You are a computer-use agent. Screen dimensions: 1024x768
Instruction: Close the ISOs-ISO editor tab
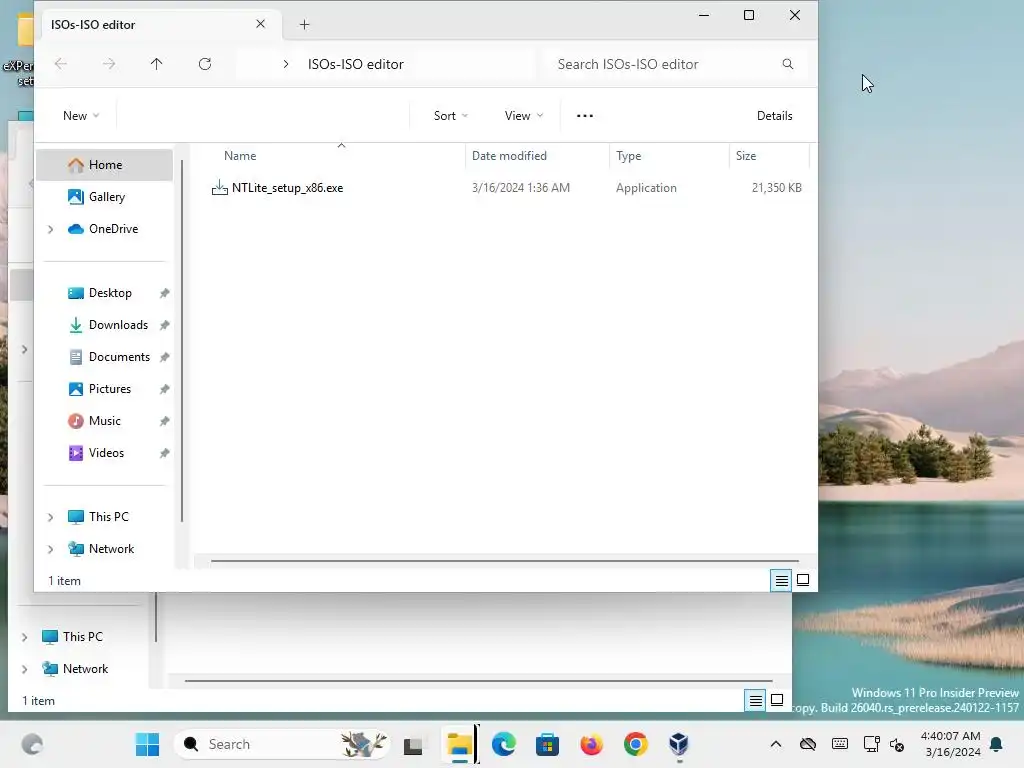261,24
